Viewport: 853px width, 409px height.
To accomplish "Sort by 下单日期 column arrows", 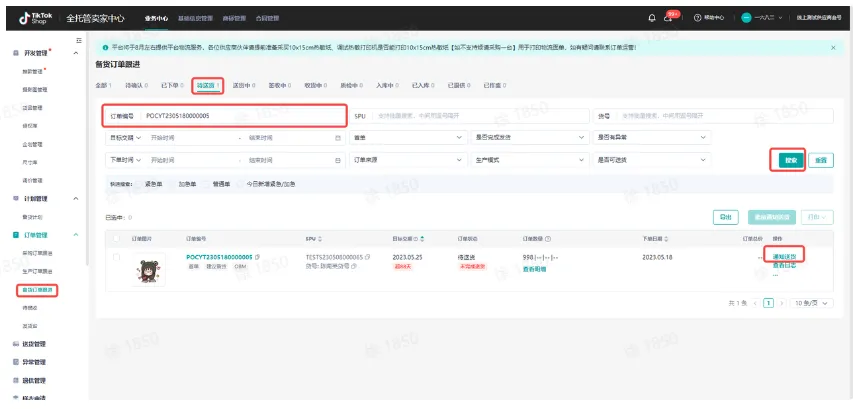I will click(667, 239).
